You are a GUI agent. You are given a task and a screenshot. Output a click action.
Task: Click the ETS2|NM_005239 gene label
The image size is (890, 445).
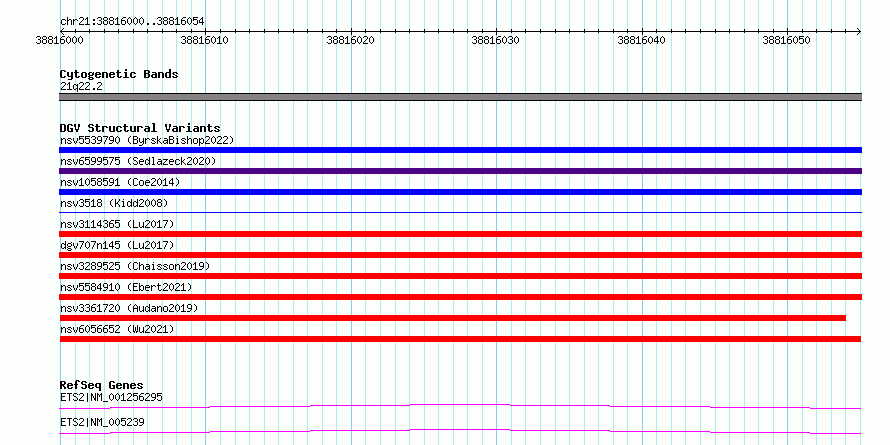click(102, 422)
